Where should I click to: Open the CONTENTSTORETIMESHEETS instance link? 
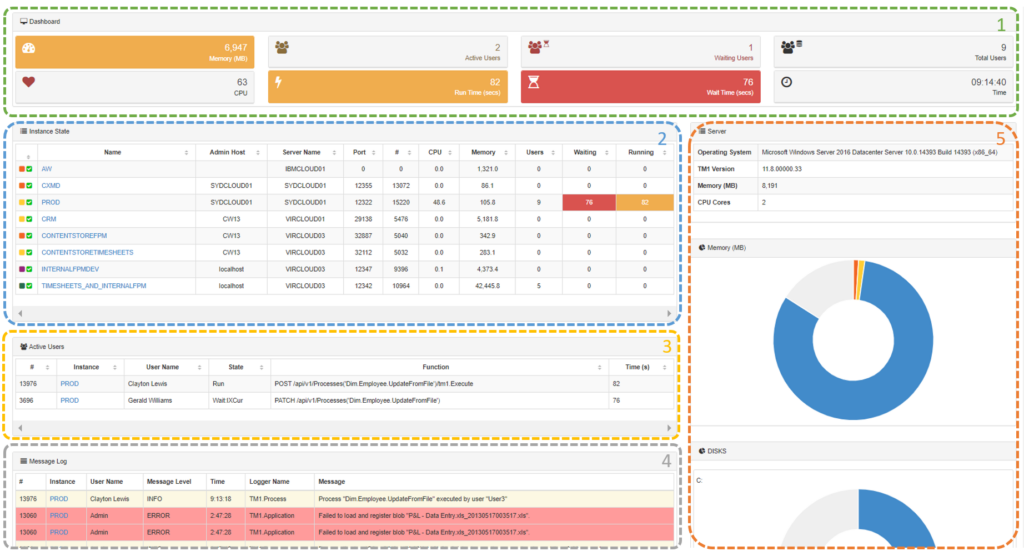[x=87, y=252]
